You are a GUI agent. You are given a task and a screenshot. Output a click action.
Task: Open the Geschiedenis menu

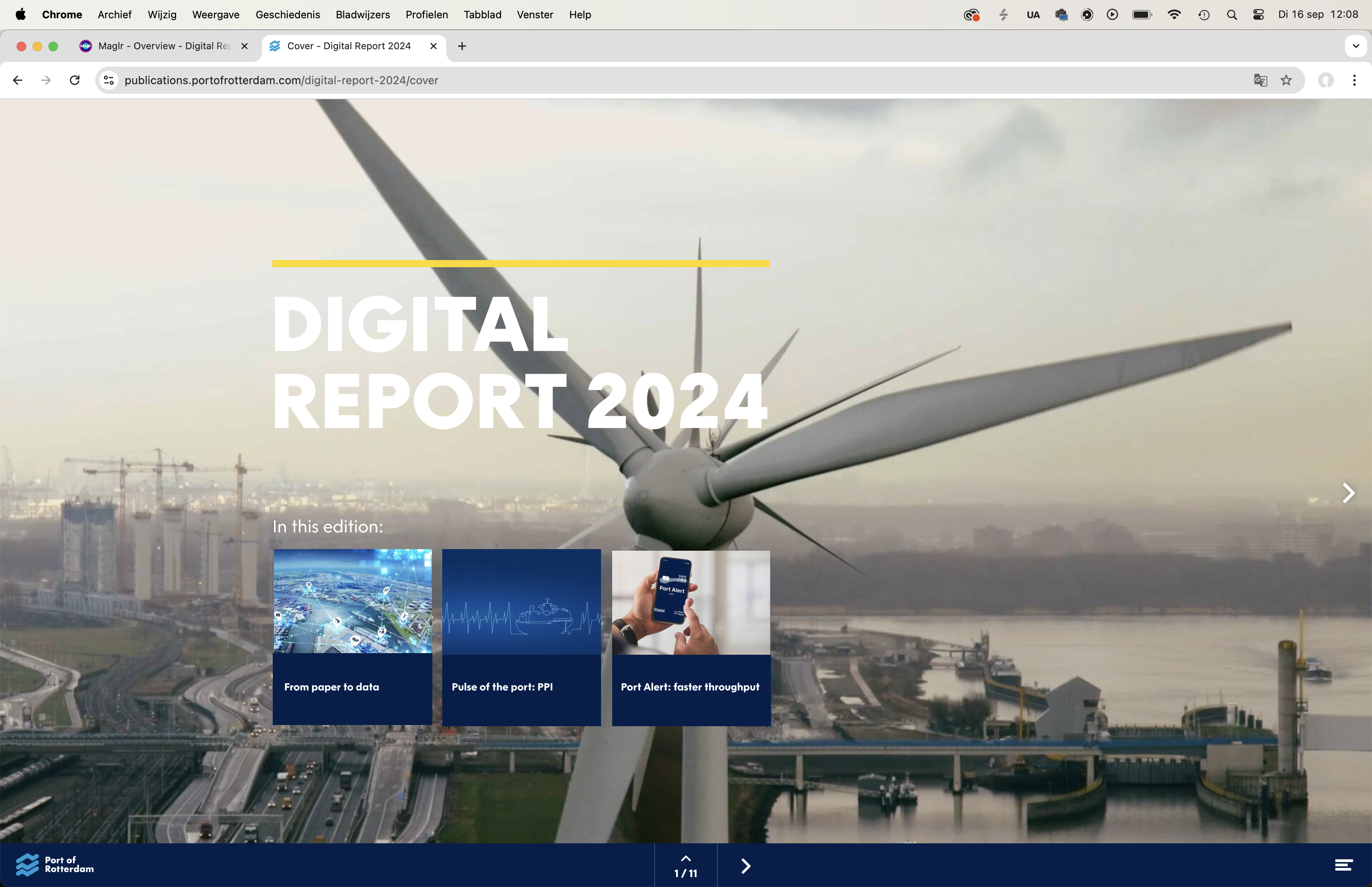coord(287,14)
